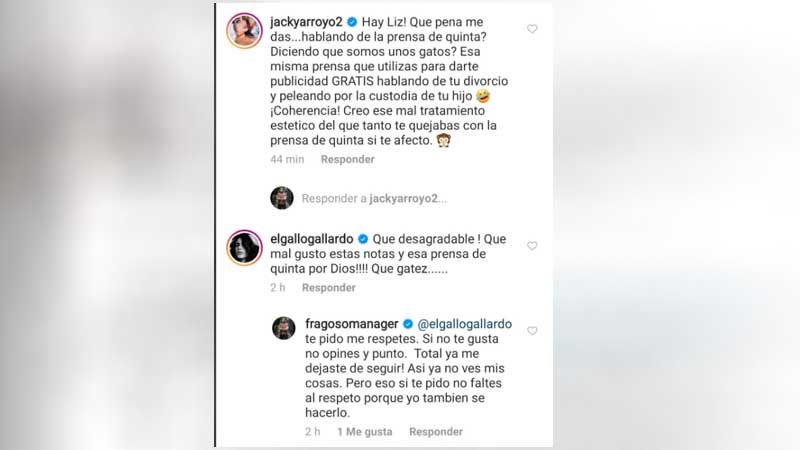800x450 pixels.
Task: Open jackyarroyo2's profile picture
Action: point(244,31)
